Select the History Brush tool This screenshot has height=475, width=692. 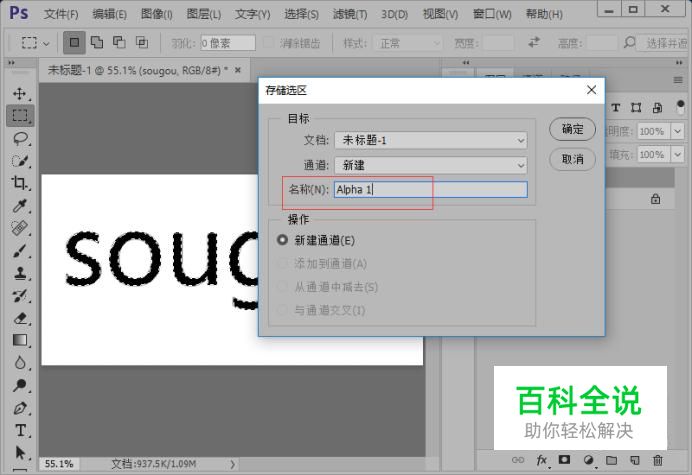click(x=20, y=296)
